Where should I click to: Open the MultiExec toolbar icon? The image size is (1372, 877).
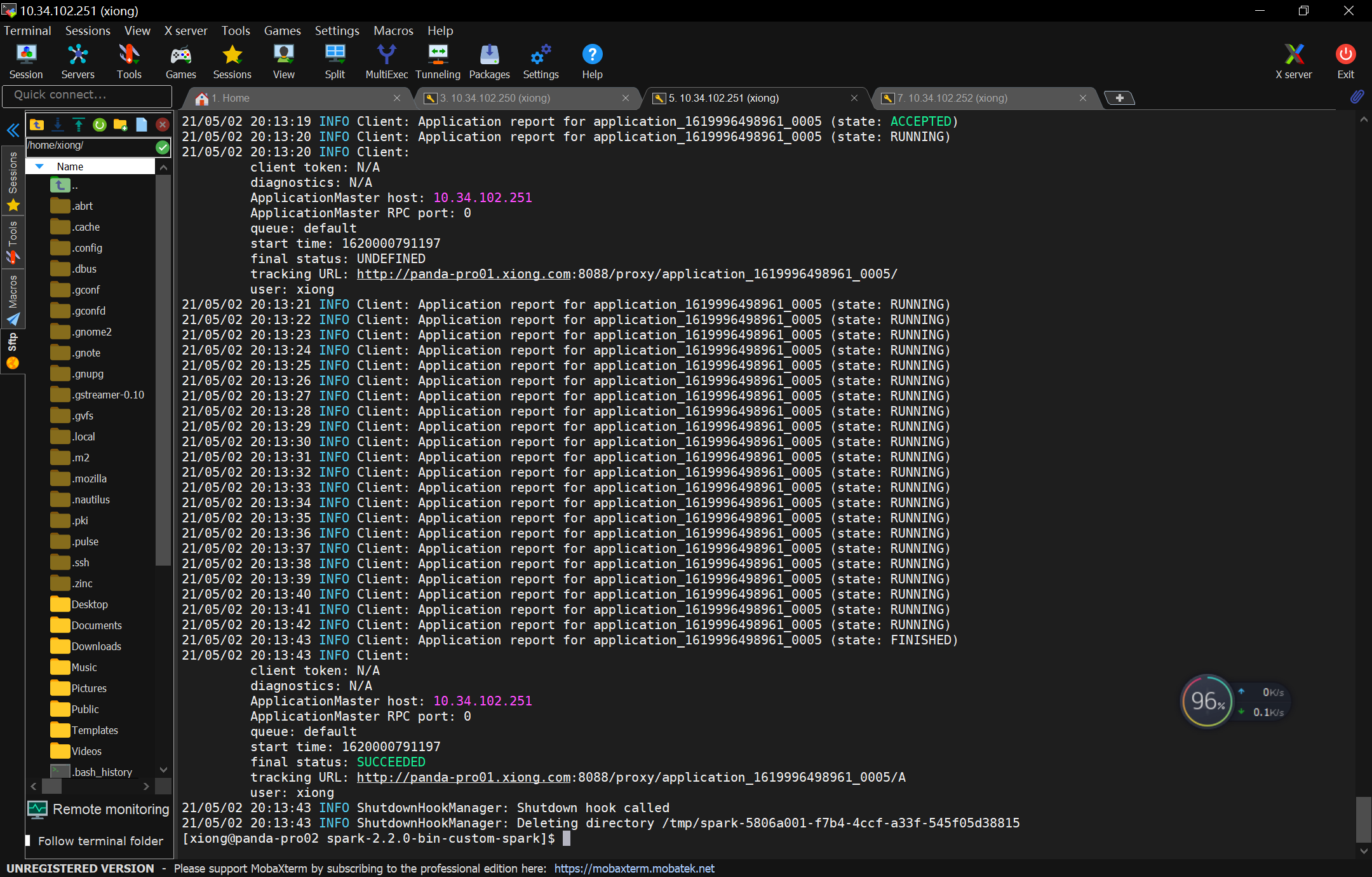386,62
